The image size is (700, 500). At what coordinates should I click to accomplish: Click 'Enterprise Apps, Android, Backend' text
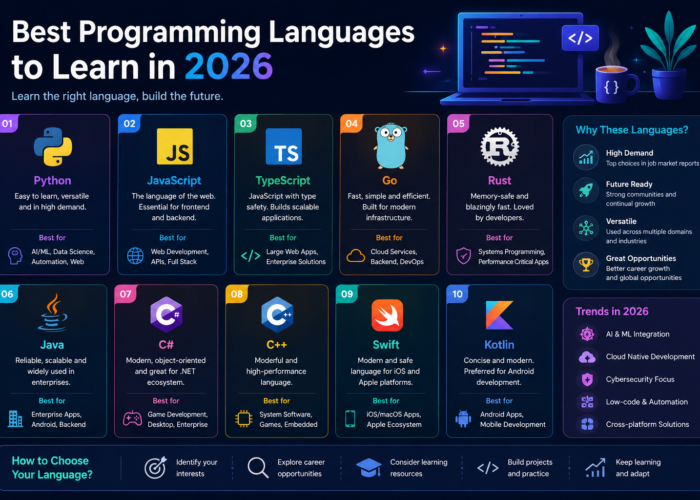point(58,419)
